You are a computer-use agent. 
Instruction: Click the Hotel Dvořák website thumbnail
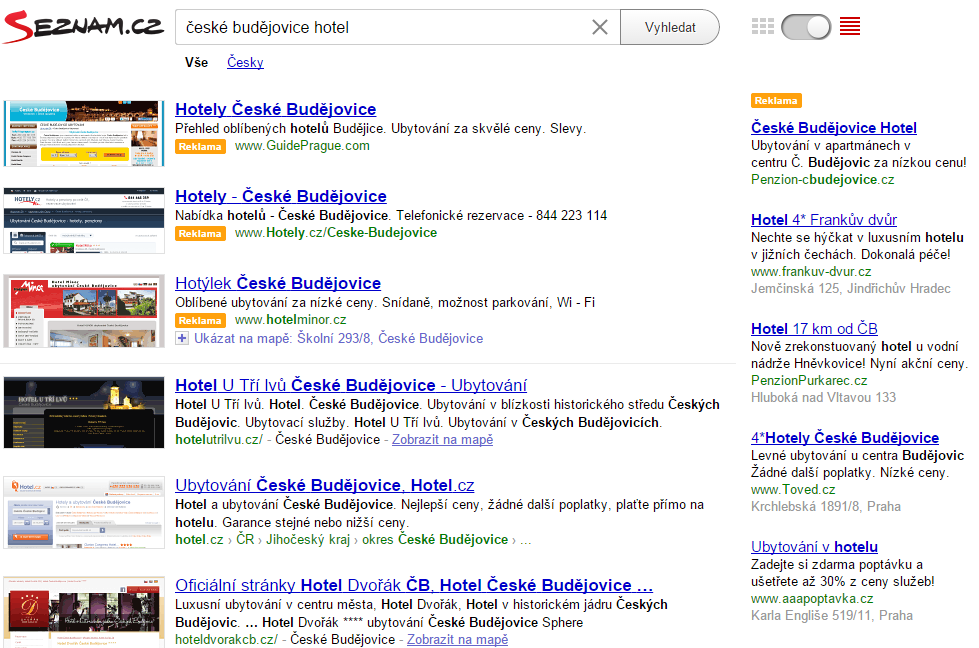84,612
